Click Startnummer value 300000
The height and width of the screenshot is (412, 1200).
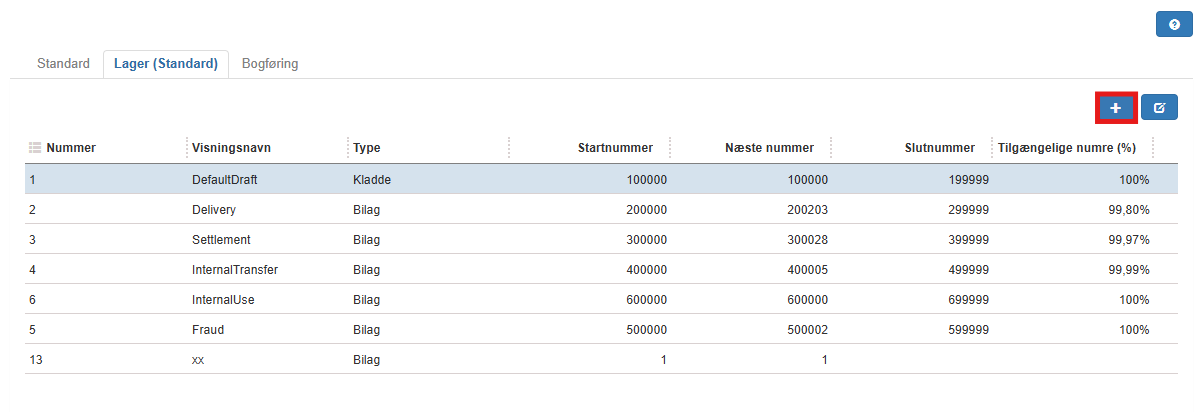tap(647, 240)
